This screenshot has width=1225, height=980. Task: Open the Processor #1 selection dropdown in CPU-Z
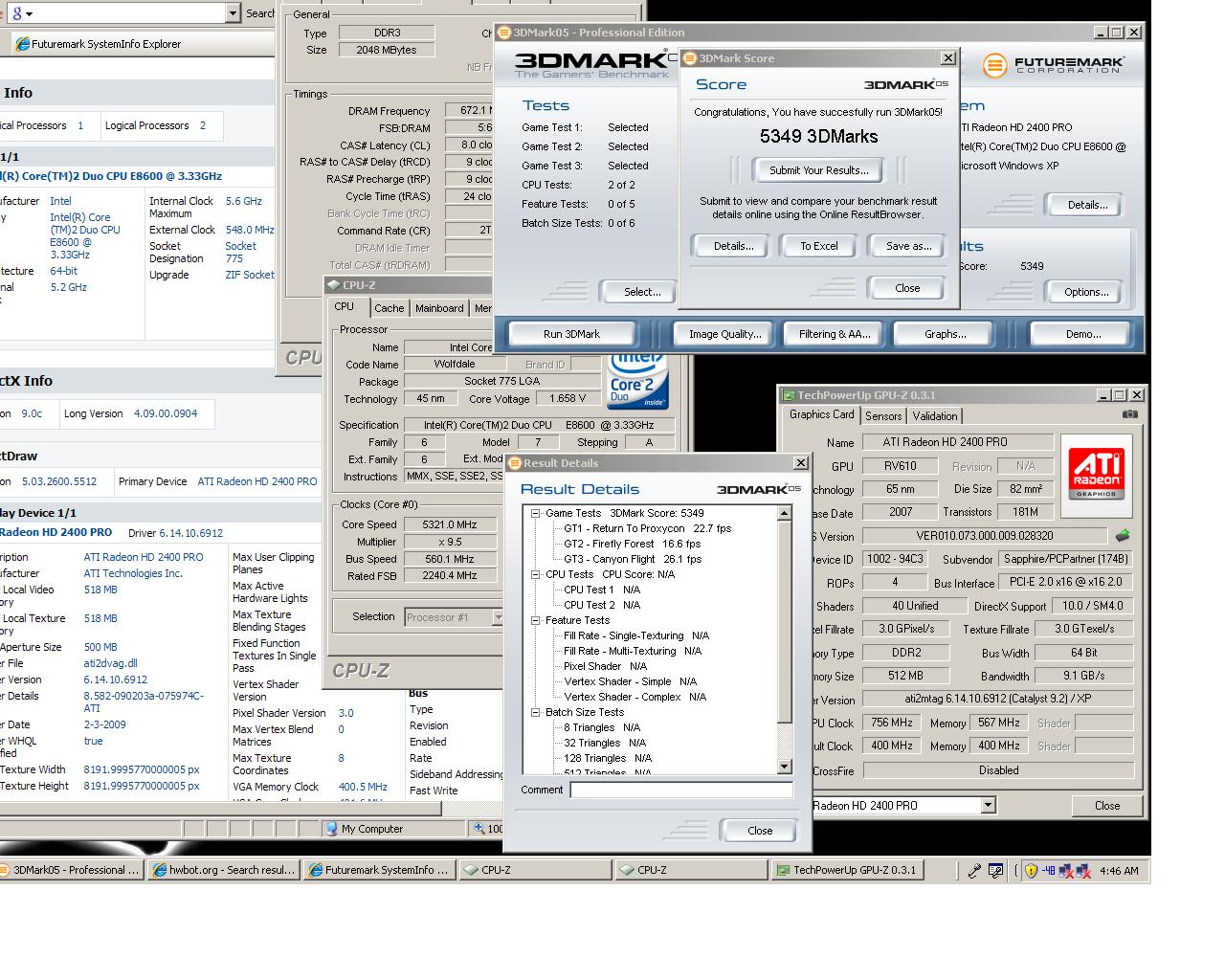498,617
